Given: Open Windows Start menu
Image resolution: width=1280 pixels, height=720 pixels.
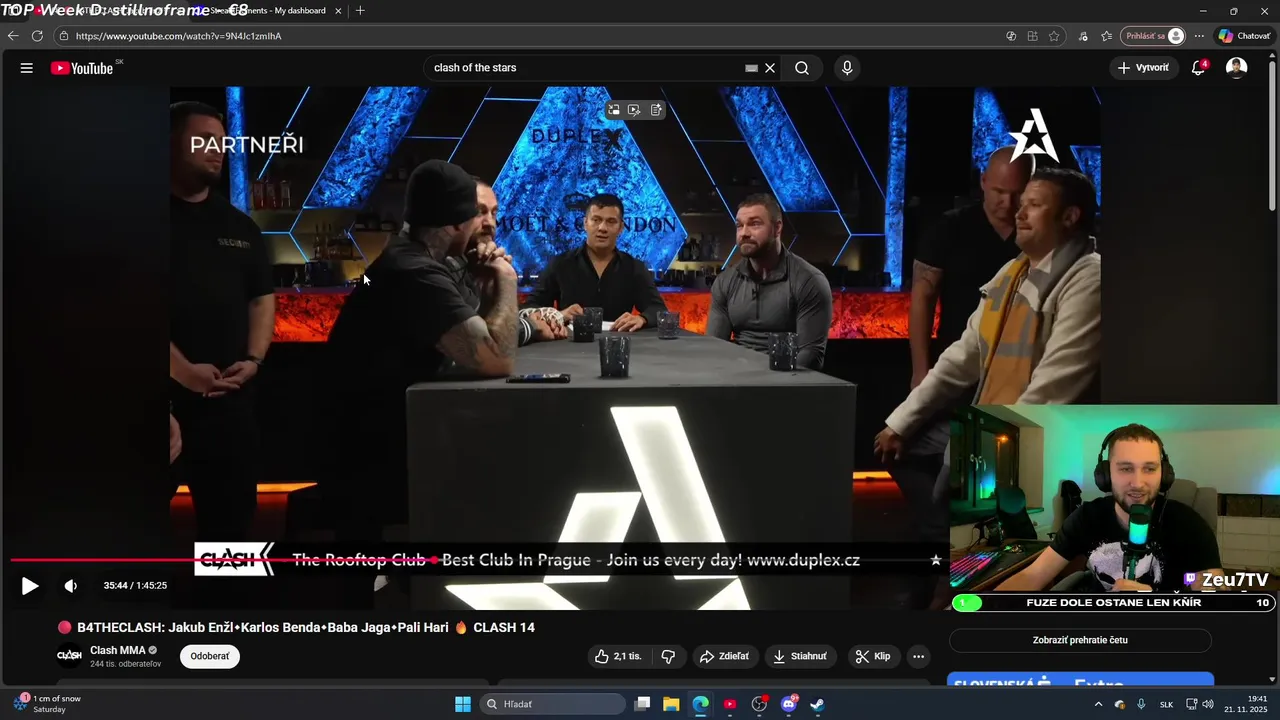Looking at the screenshot, I should 463,704.
